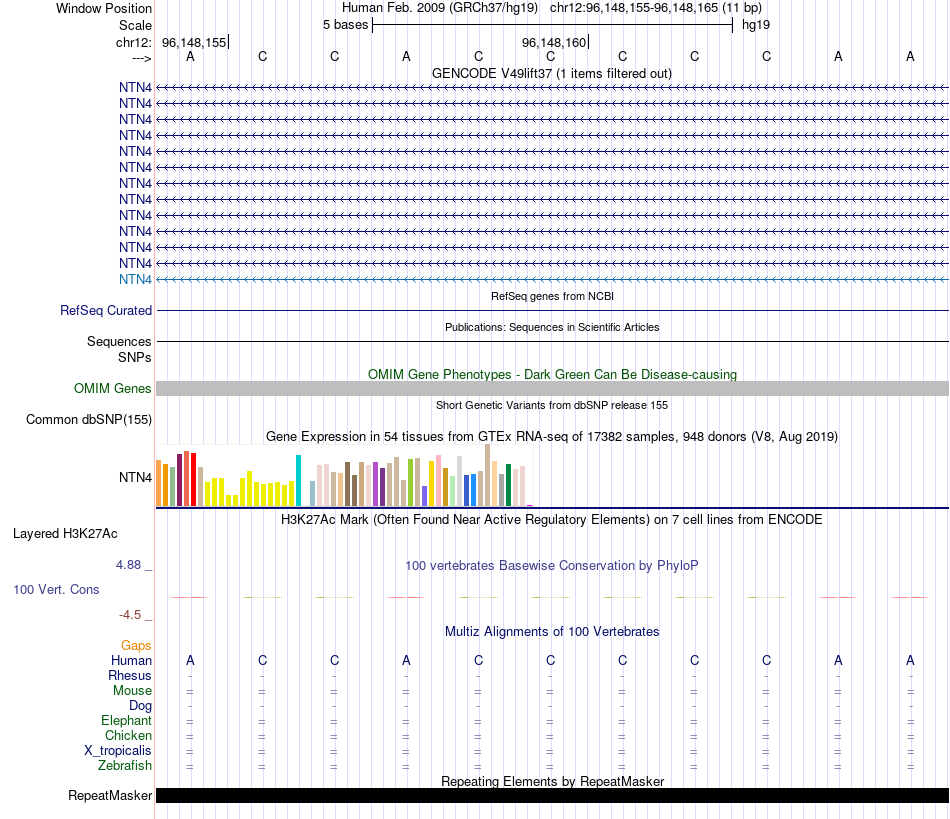This screenshot has width=950, height=819.
Task: Click the Chicken alignment row label
Action: 128,735
